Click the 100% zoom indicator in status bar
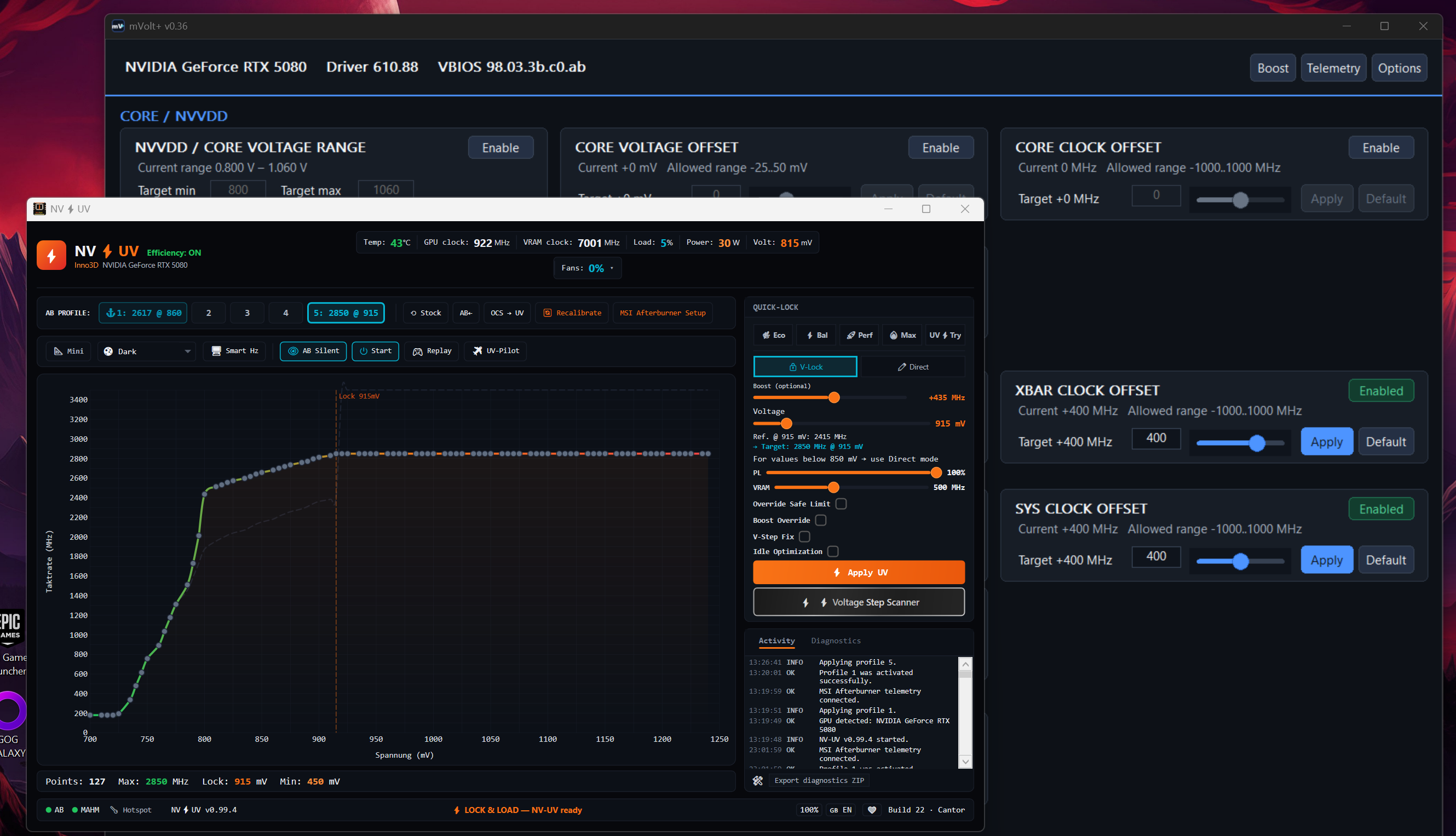This screenshot has width=1456, height=836. 809,810
